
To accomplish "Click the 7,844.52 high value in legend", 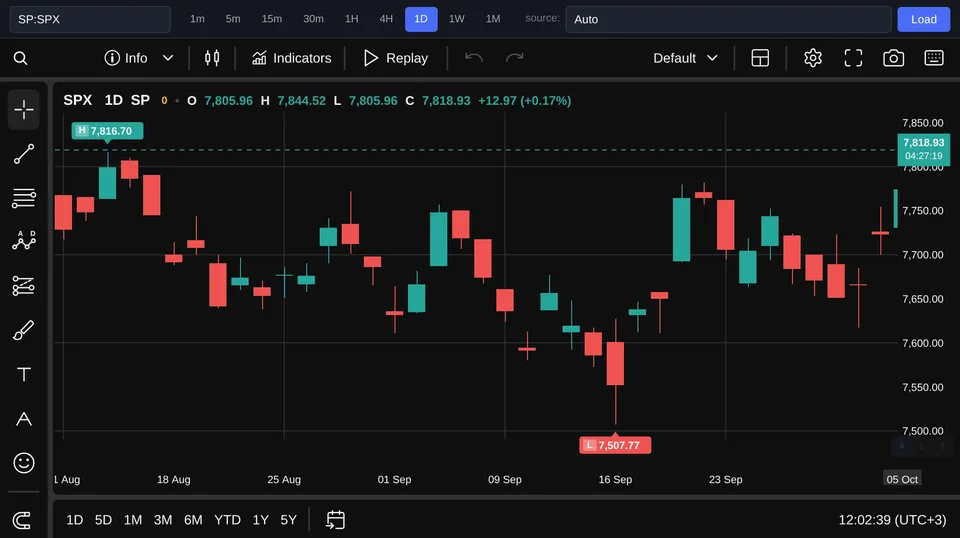I will point(302,100).
